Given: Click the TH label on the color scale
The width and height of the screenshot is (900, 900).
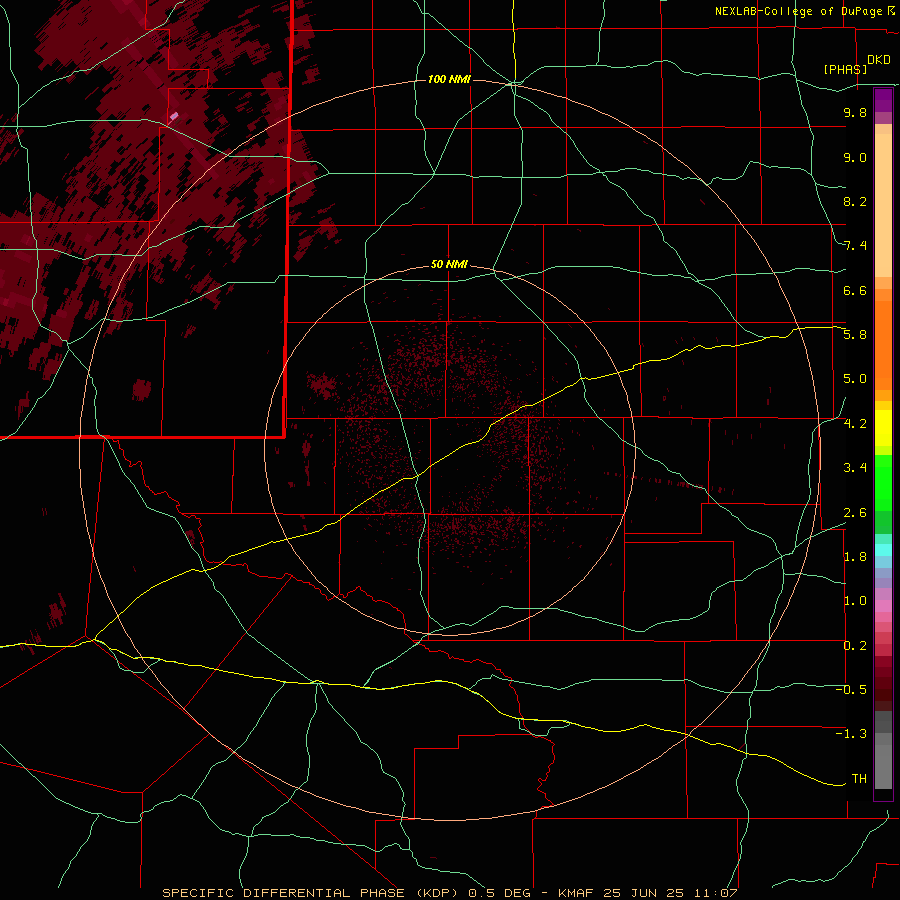Looking at the screenshot, I should (859, 779).
